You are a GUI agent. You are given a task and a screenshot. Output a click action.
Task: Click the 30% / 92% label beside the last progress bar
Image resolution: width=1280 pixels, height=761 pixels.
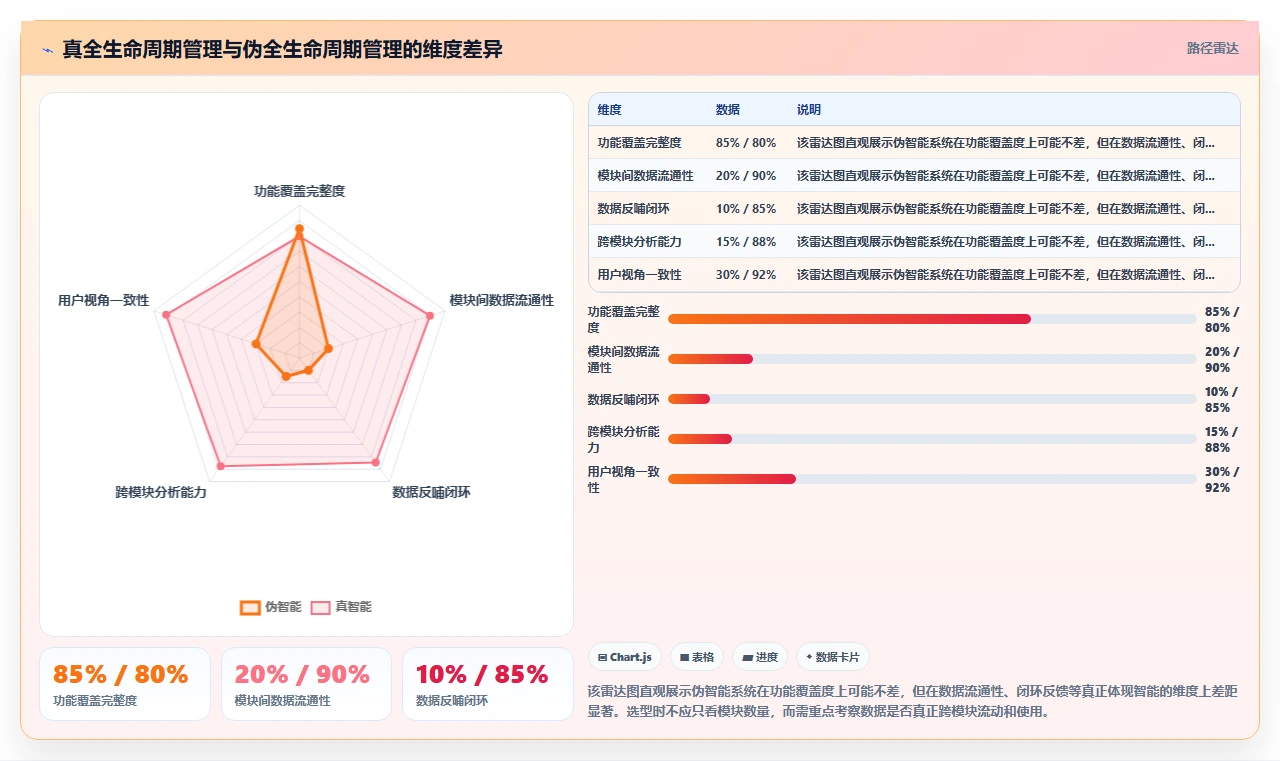coord(1222,479)
